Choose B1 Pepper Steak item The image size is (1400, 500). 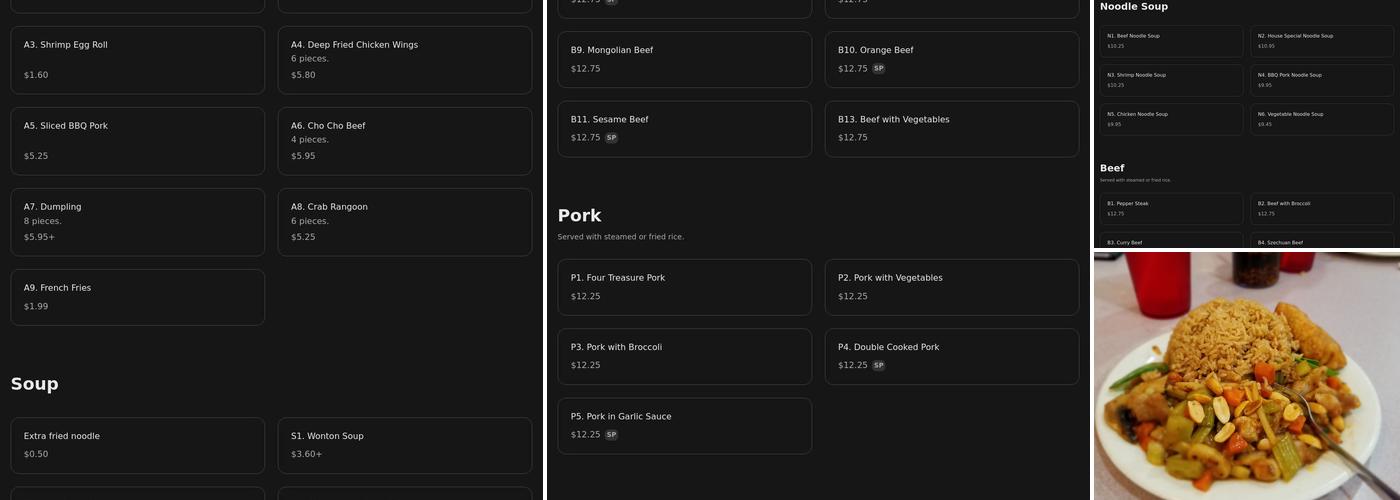click(1171, 208)
